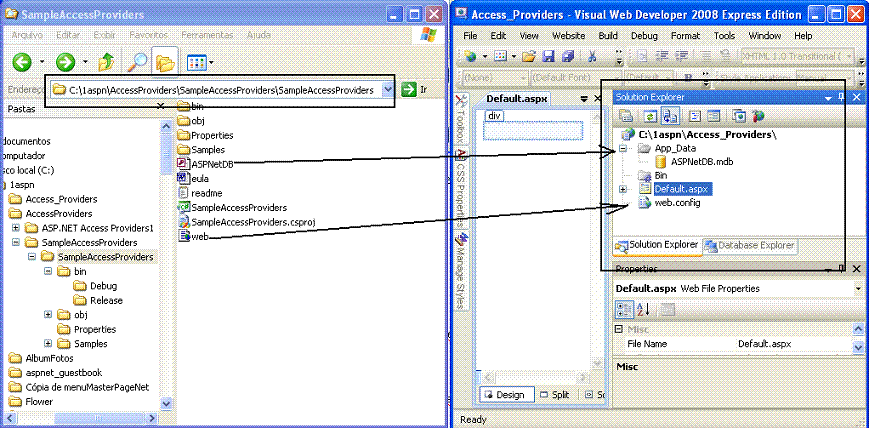Open the Explorer address bar dropdown arrow

(388, 89)
